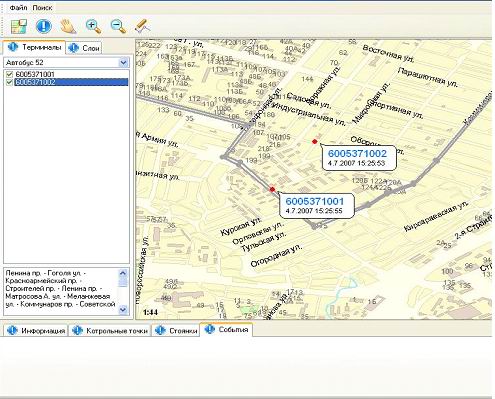Image resolution: width=495 pixels, height=399 pixels.
Task: Click route description scroll down arrow
Action: click(123, 310)
